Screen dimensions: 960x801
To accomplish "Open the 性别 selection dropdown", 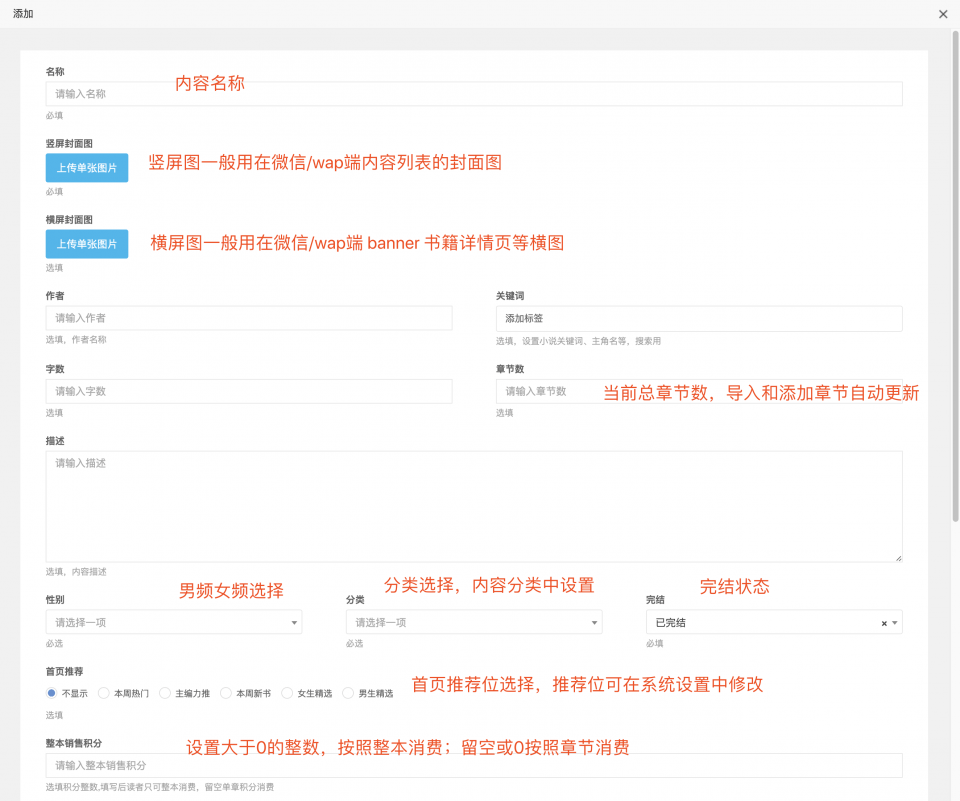I will point(173,622).
